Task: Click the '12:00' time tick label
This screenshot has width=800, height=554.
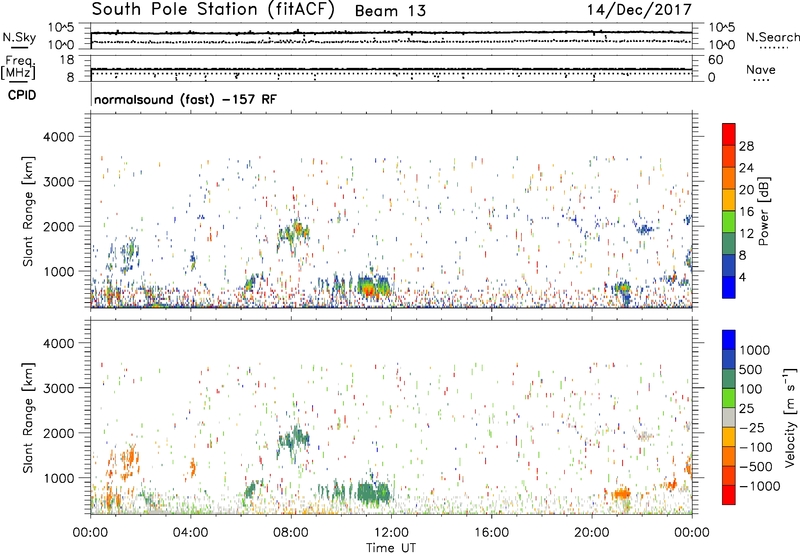Action: pyautogui.click(x=391, y=533)
